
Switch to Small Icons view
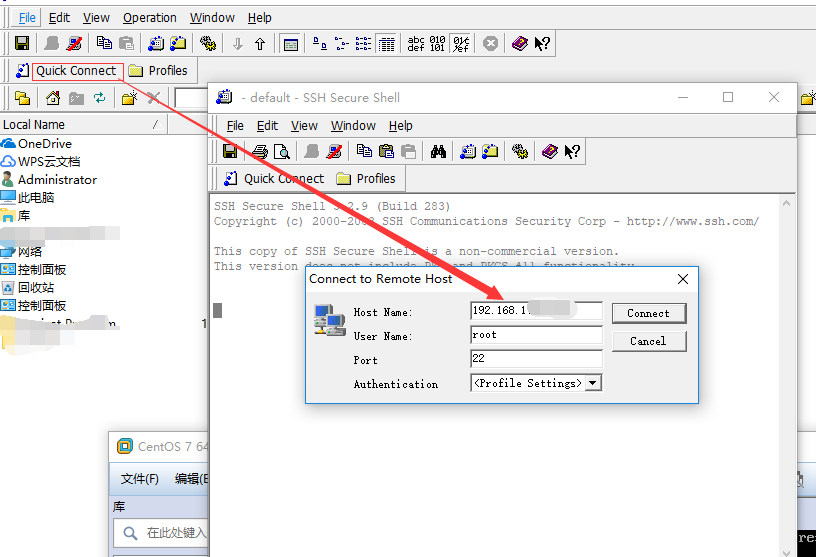(x=341, y=43)
